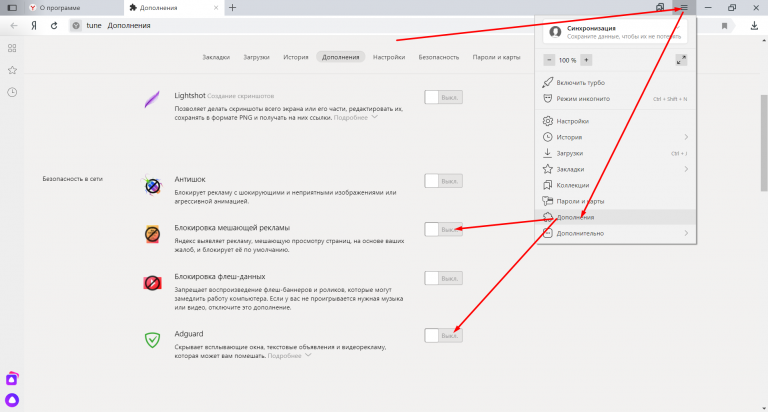The width and height of the screenshot is (768, 412).
Task: Switch to Пароли и карты page tab
Action: (496, 57)
